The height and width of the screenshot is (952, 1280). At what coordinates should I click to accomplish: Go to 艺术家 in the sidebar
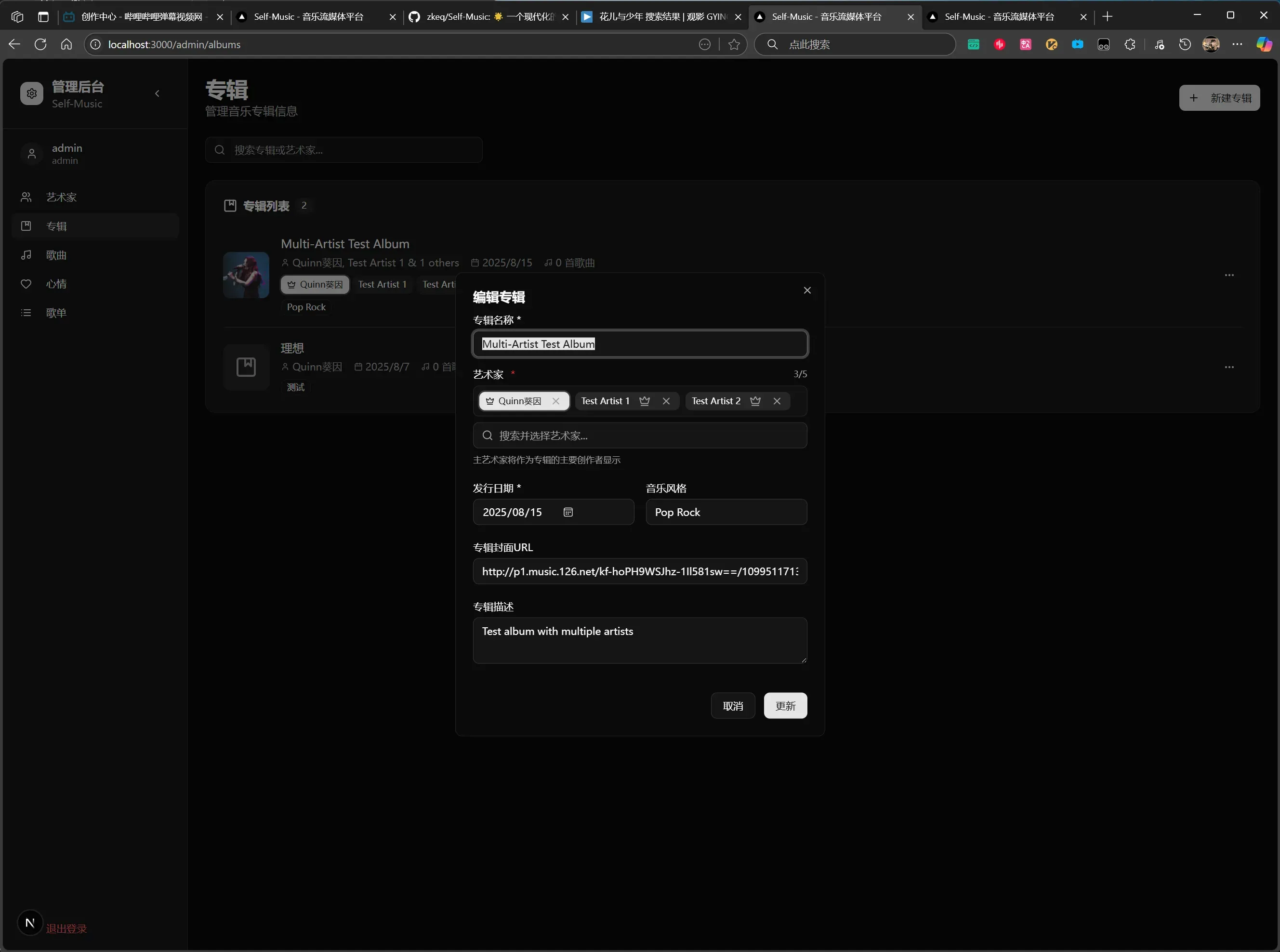[61, 197]
